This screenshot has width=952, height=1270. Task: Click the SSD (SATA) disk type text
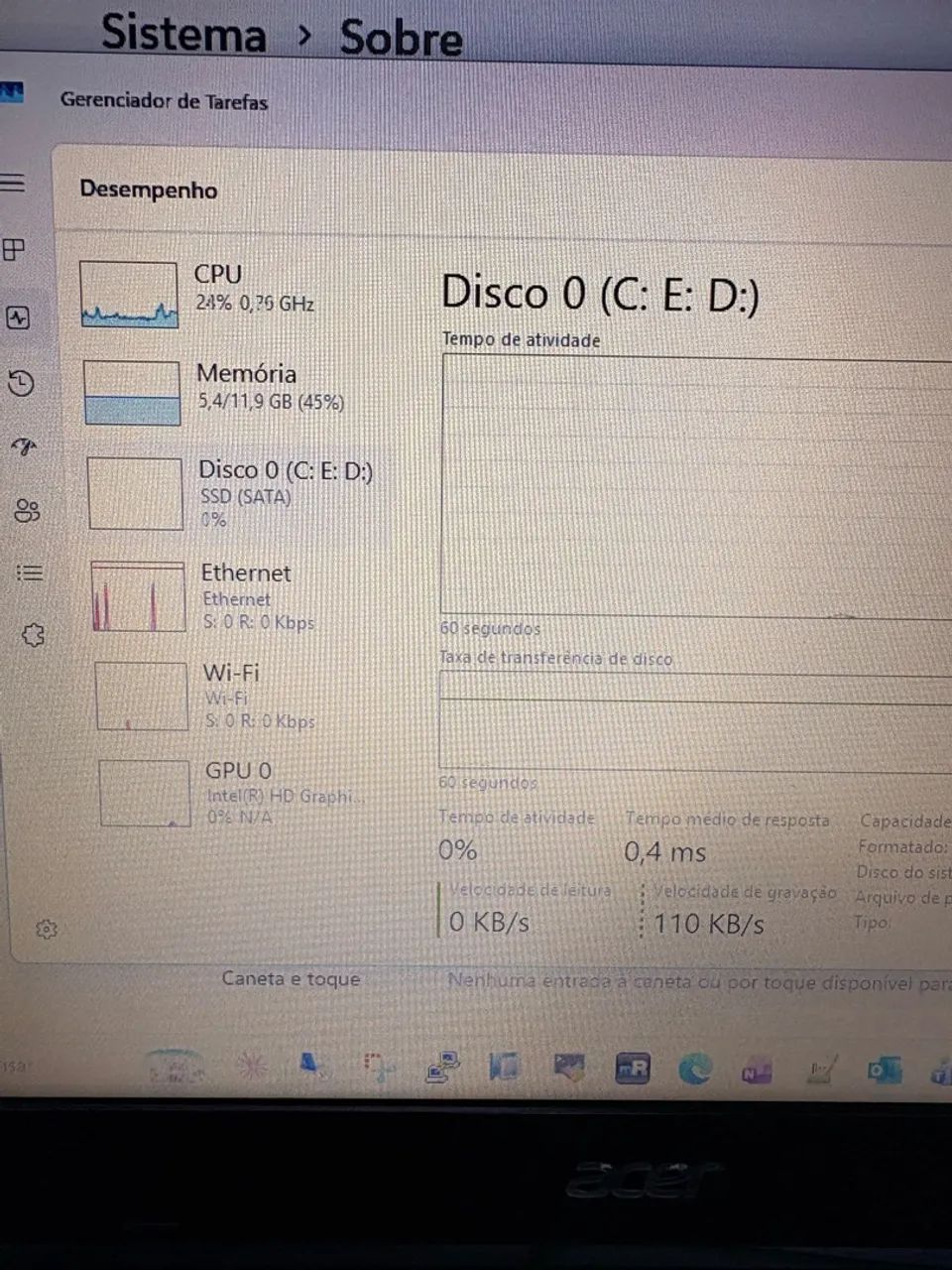point(246,497)
